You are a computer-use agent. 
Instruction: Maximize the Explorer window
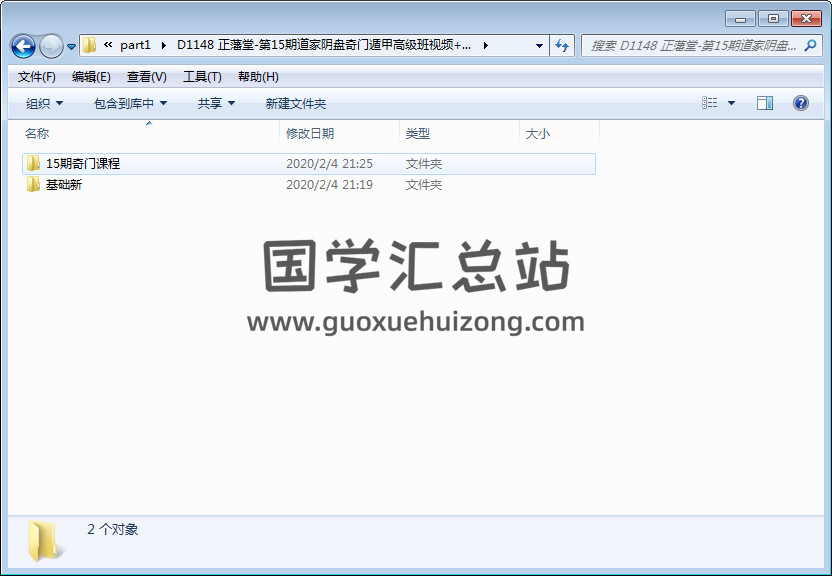[773, 19]
